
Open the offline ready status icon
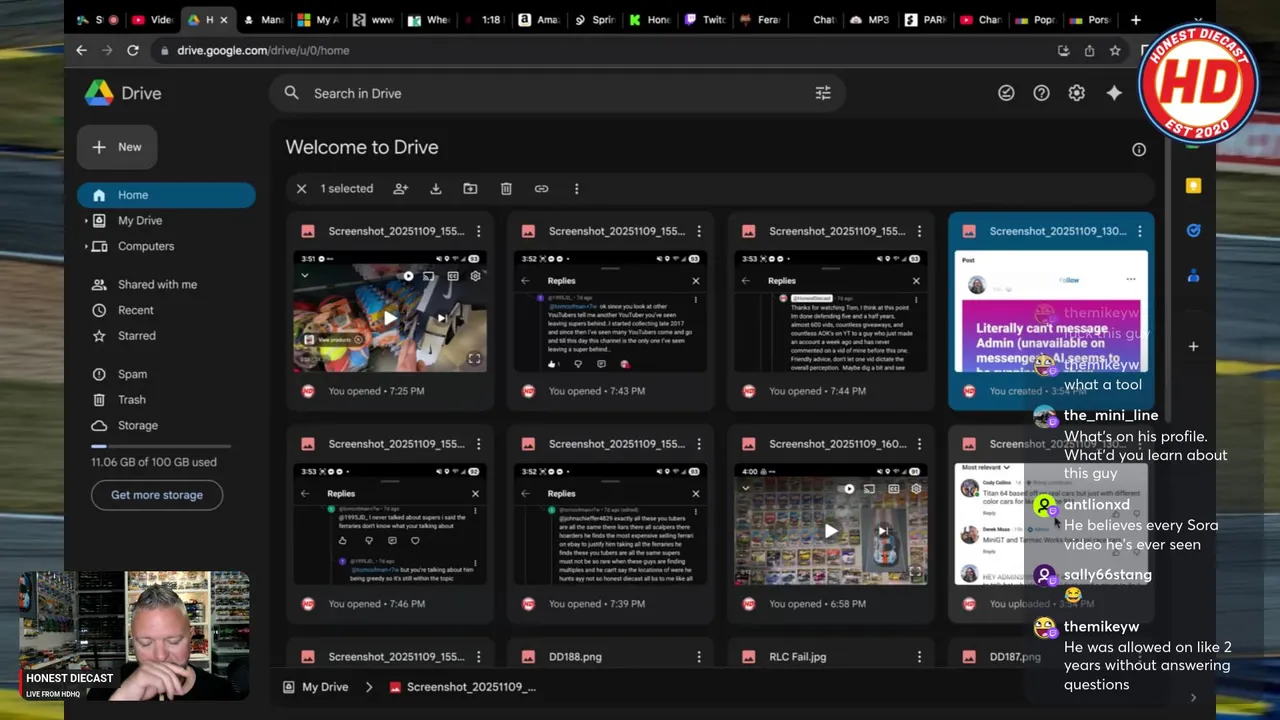[x=1006, y=93]
